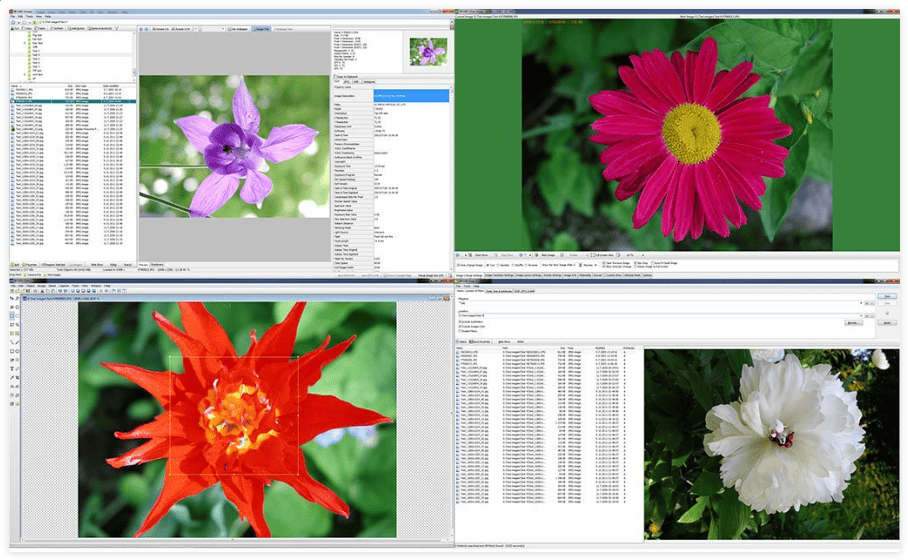
Task: Open the file name dropdown in the Search window
Action: tap(861, 303)
